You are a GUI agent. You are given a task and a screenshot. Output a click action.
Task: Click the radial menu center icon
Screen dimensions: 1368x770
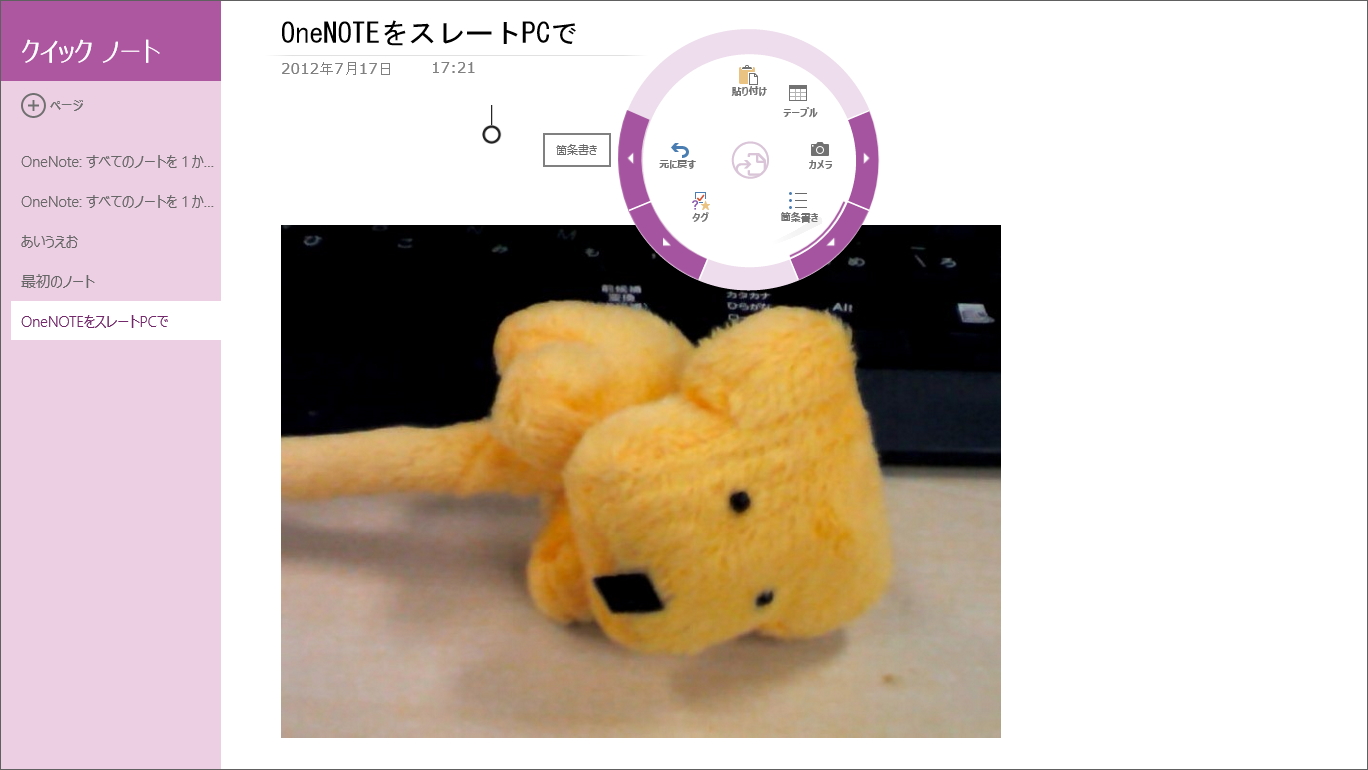point(750,160)
